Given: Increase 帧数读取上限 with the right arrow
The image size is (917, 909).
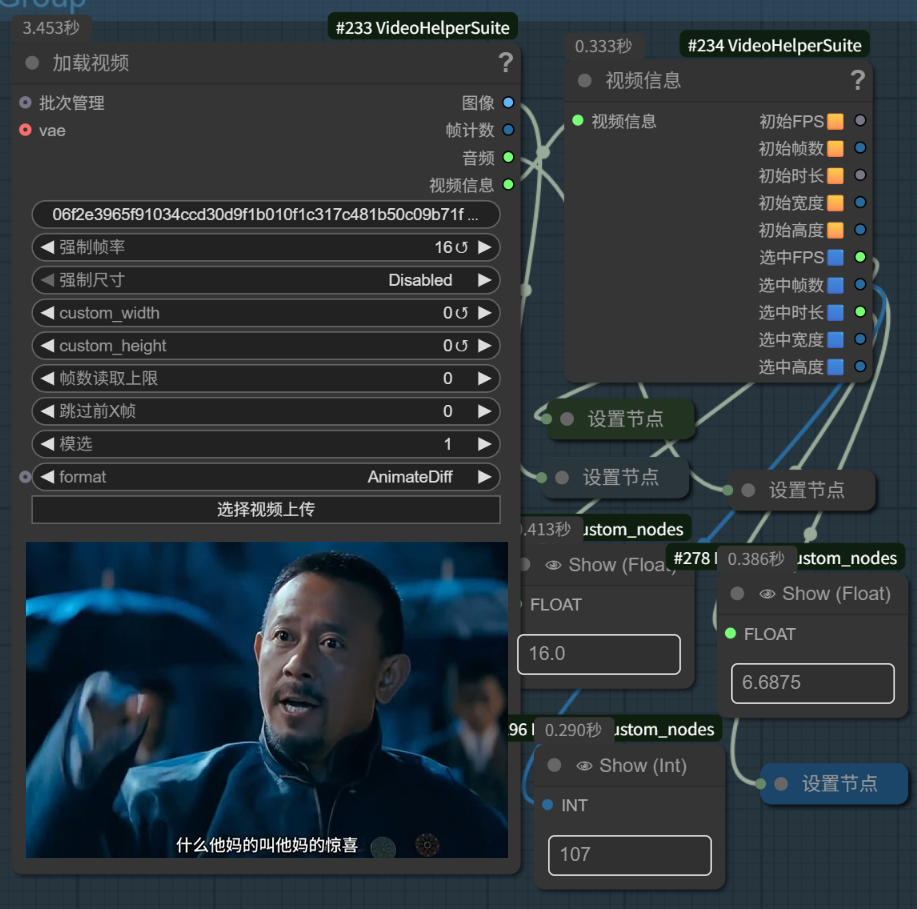Looking at the screenshot, I should click(484, 378).
